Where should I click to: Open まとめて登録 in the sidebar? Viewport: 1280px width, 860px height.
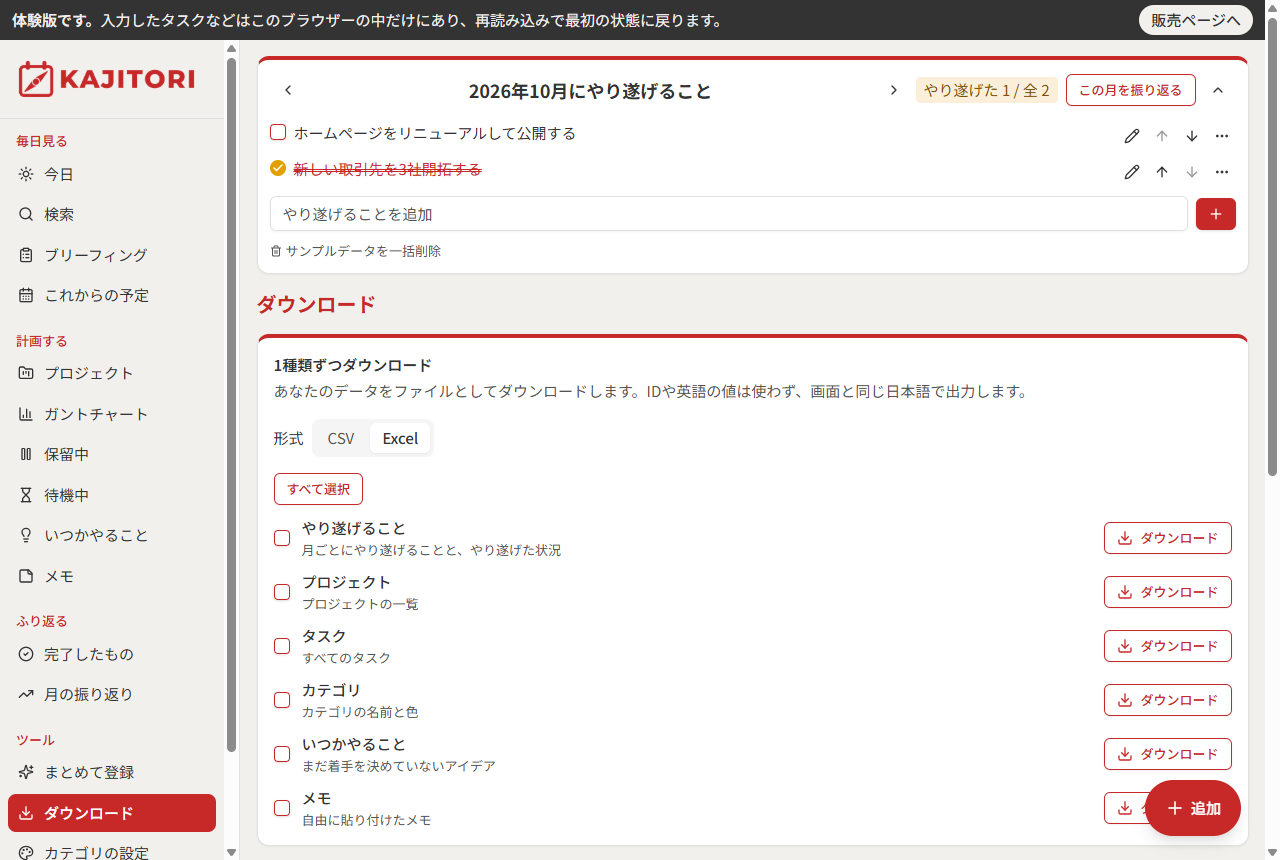tap(112, 772)
